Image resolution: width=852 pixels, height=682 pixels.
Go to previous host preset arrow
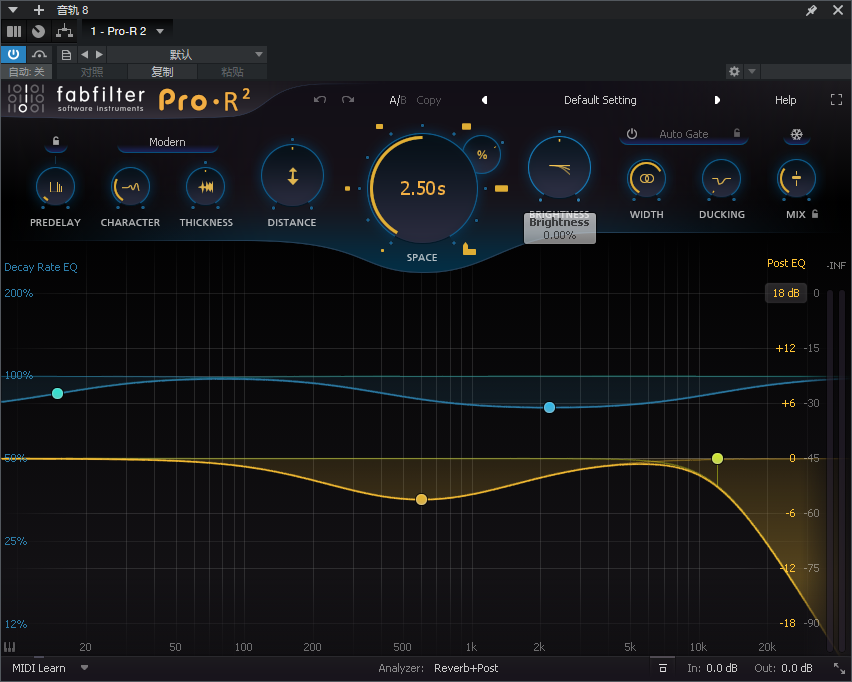tap(84, 54)
